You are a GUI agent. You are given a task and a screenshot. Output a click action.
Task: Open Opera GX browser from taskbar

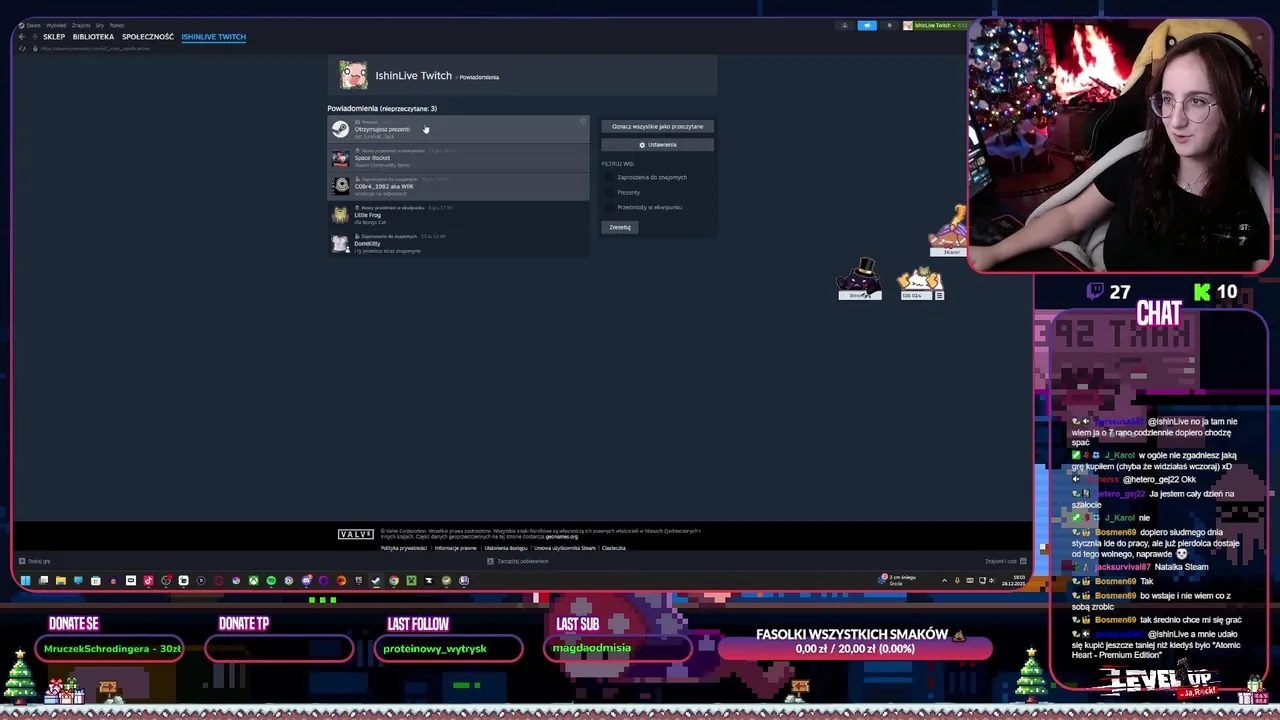tap(219, 580)
